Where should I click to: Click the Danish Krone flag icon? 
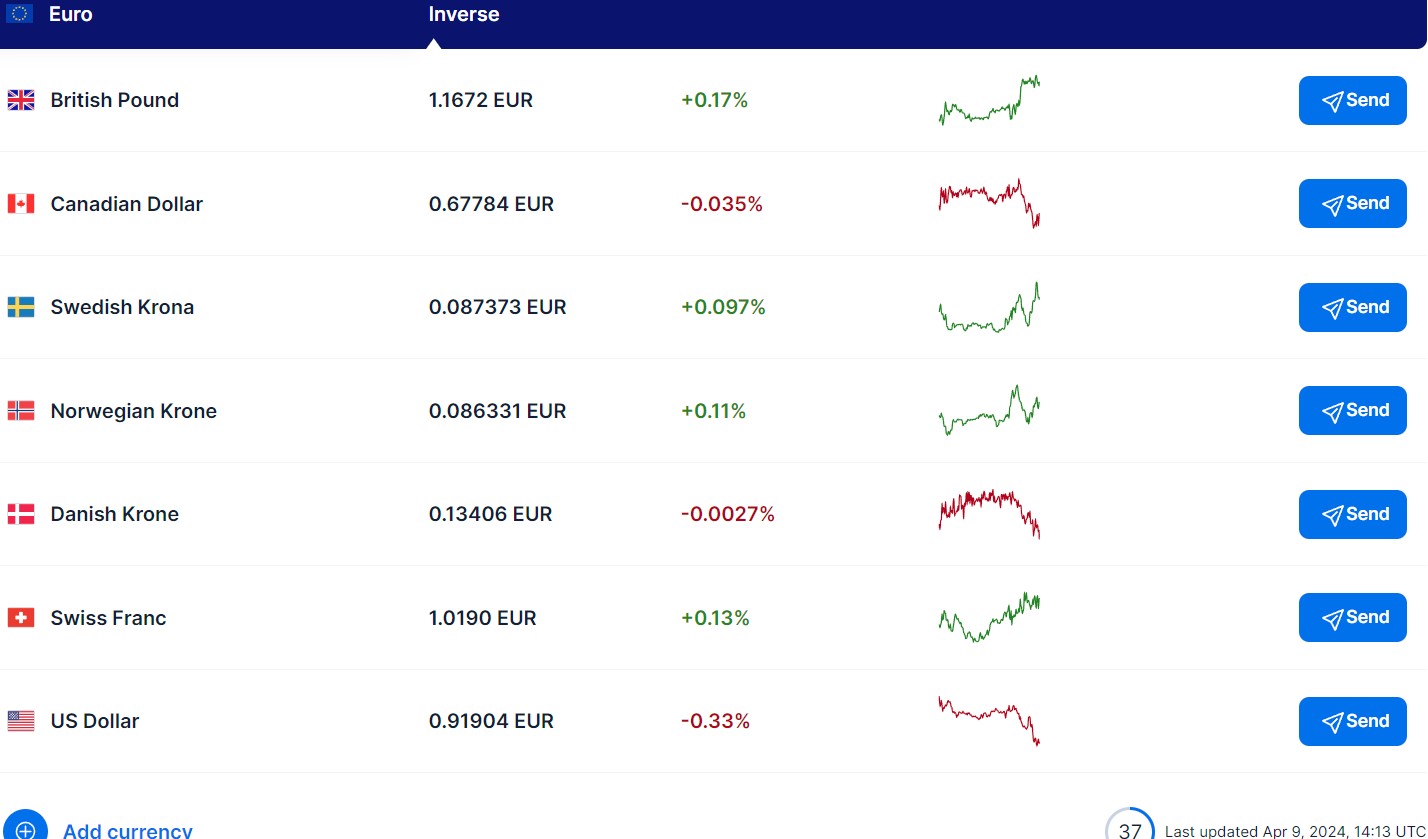tap(21, 514)
